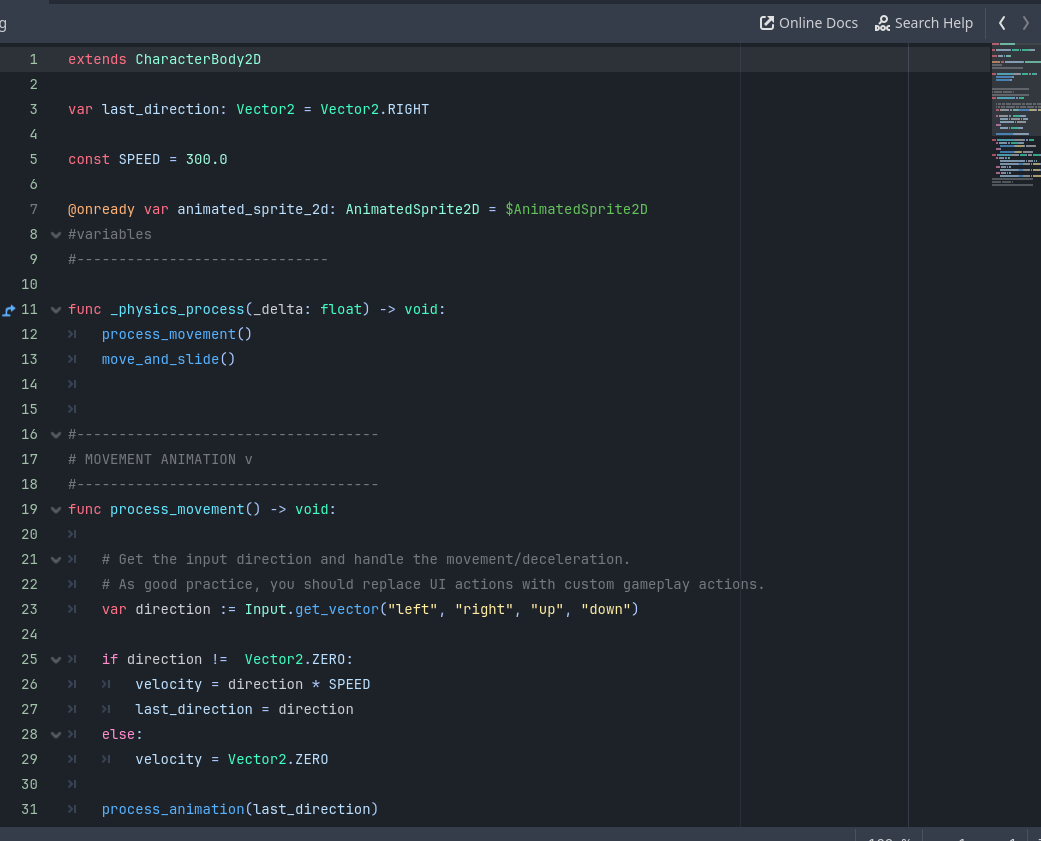
Task: Place cursor on the 300.0 value
Action: [x=206, y=159]
